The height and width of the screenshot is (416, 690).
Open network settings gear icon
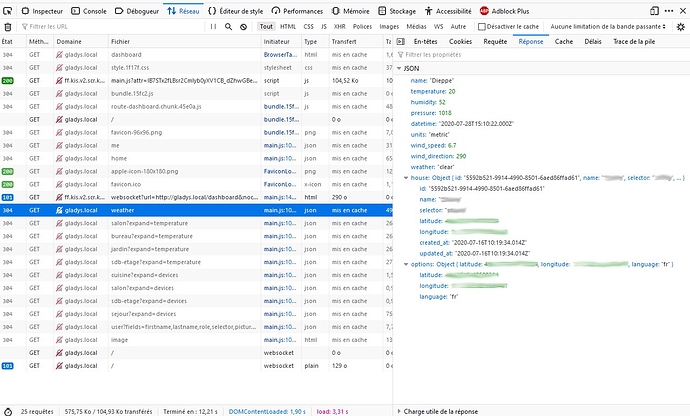tap(681, 27)
